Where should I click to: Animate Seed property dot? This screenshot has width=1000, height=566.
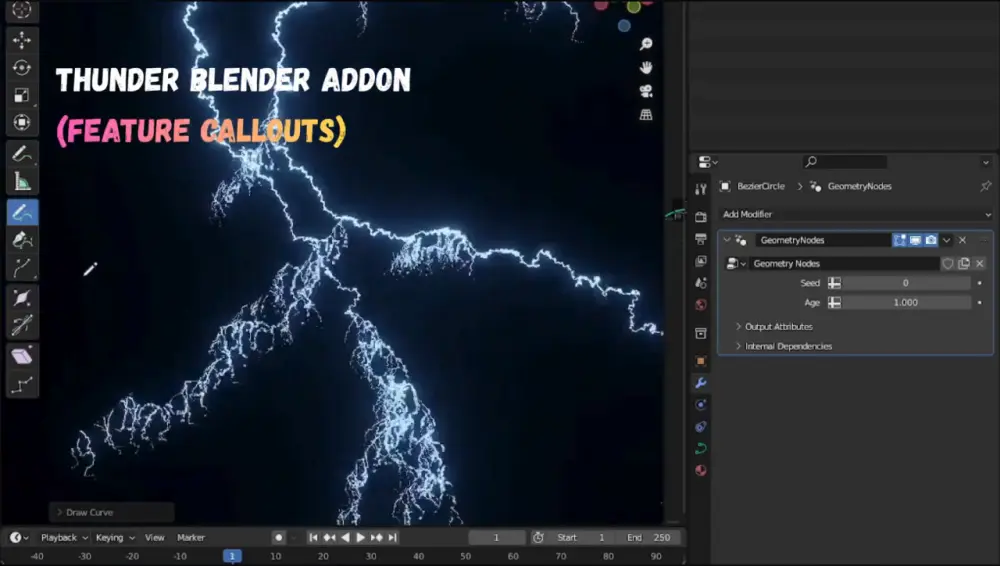980,283
